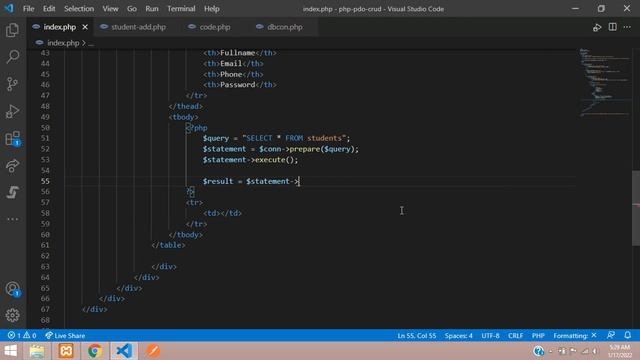Open the Live Share activity bar icon
Screen dimensions: 640x360
13,165
